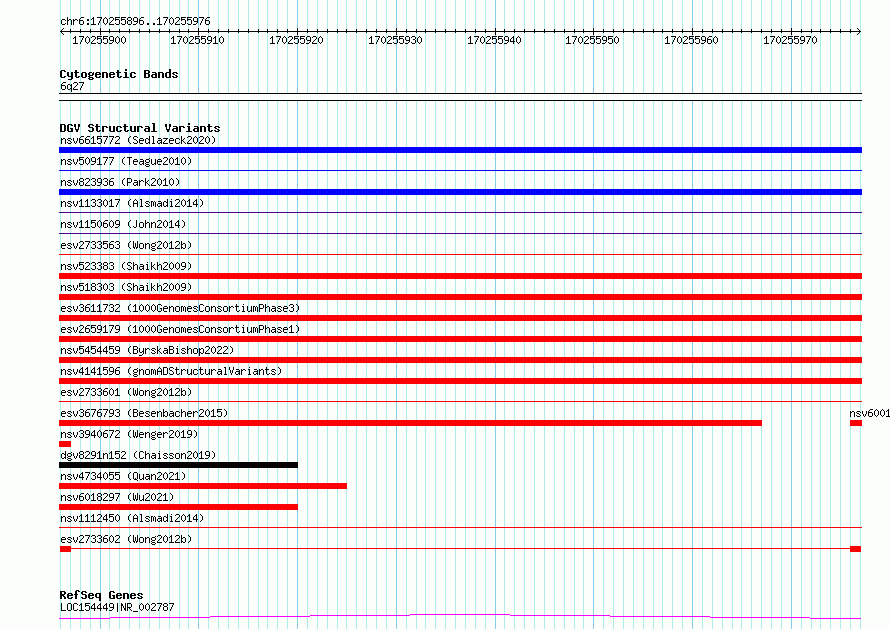Click nsv4141596 (gnomADStructuralVariants) label
Image resolution: width=890 pixels, height=629 pixels.
coord(171,371)
